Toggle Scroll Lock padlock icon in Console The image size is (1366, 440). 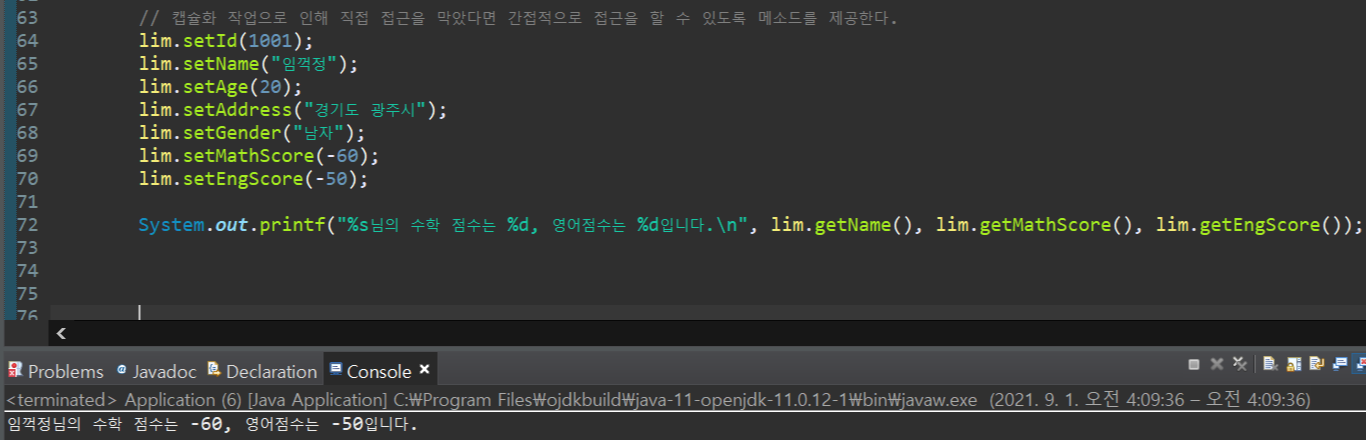pos(1293,364)
